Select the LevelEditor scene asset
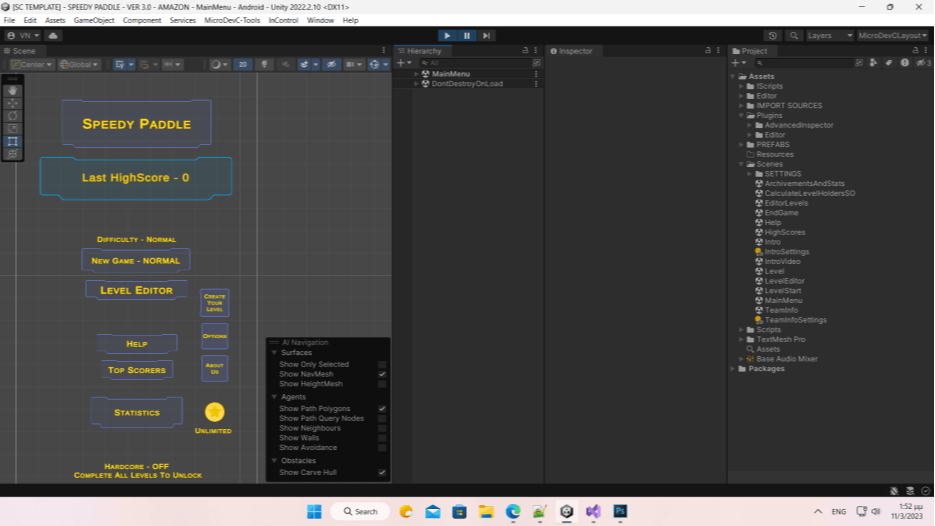The image size is (935, 526). (784, 281)
